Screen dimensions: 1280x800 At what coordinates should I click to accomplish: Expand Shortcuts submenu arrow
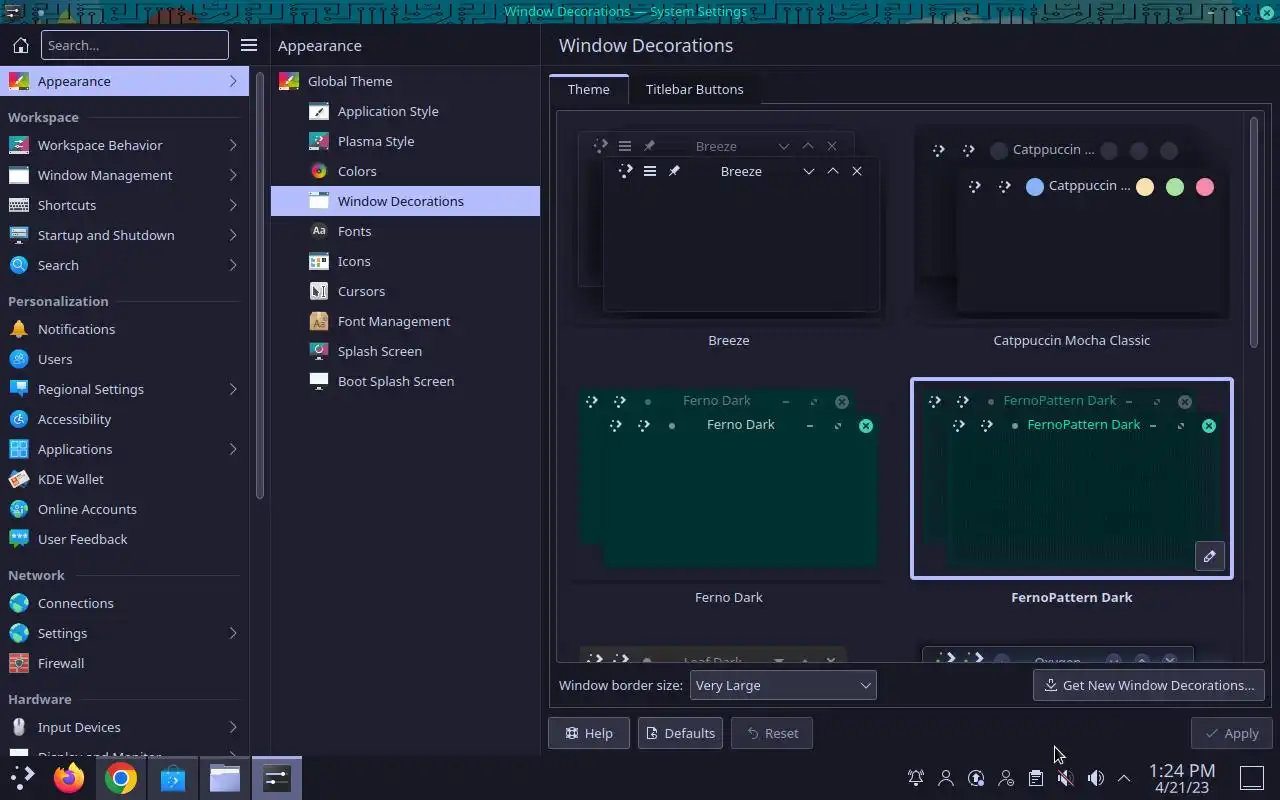[233, 205]
